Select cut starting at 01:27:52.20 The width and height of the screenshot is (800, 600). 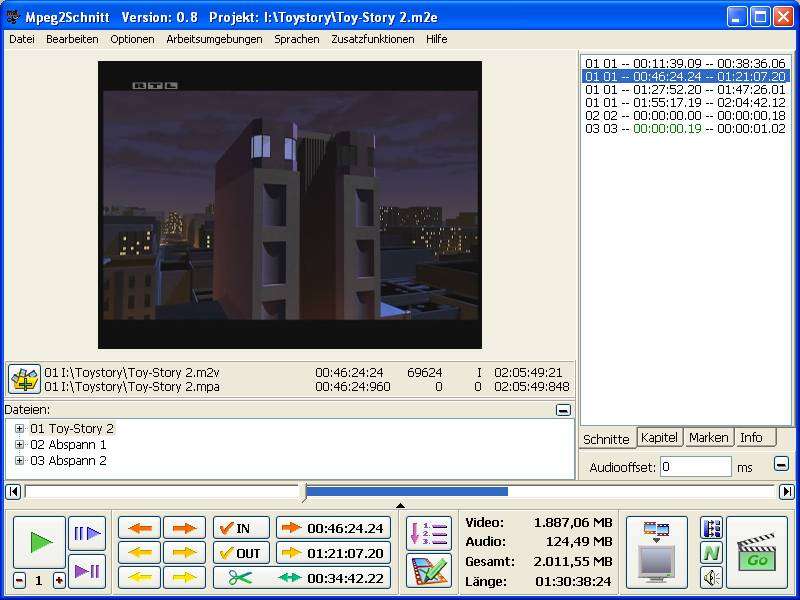pyautogui.click(x=685, y=89)
